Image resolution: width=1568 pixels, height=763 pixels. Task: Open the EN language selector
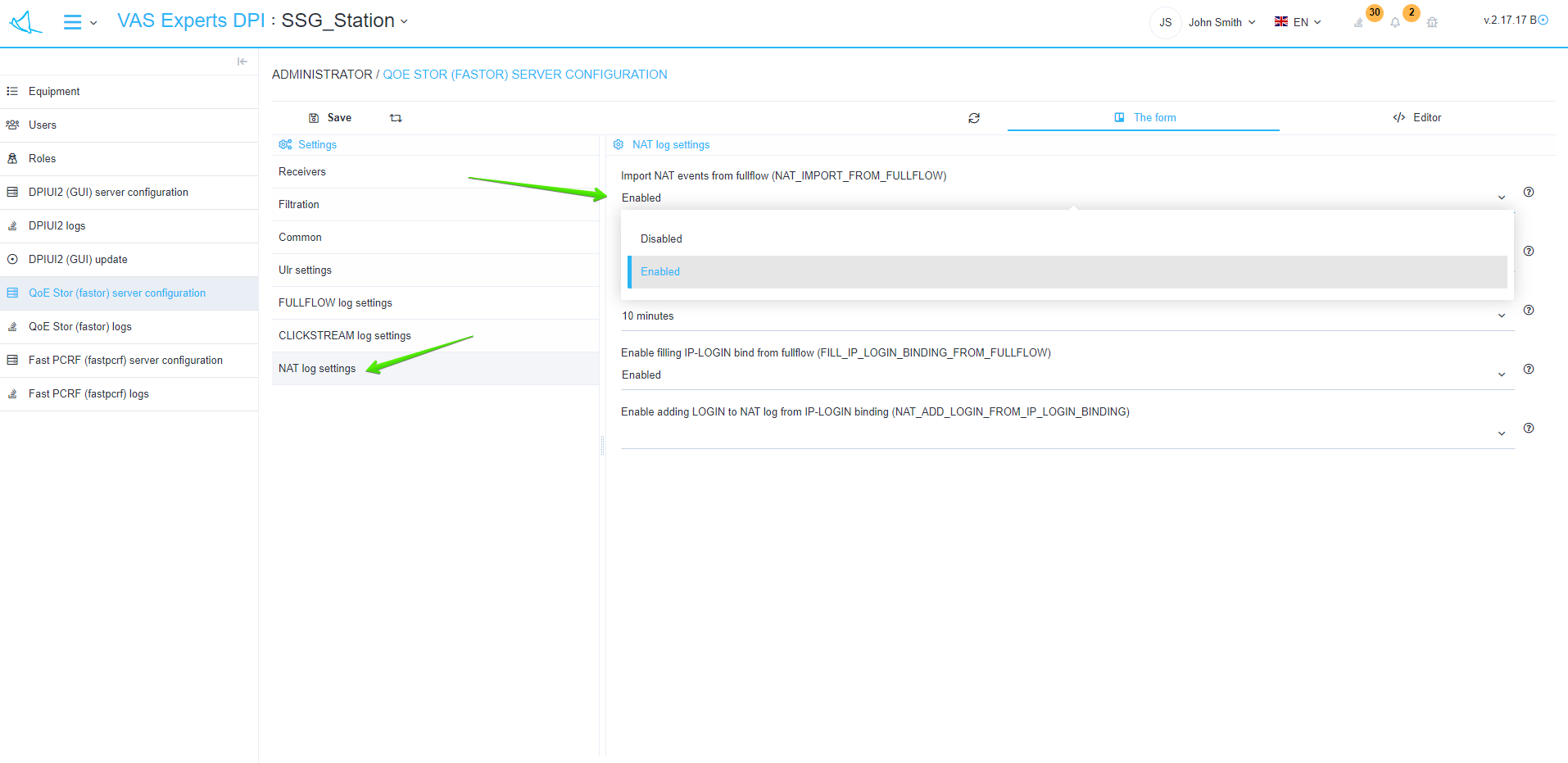(1298, 23)
